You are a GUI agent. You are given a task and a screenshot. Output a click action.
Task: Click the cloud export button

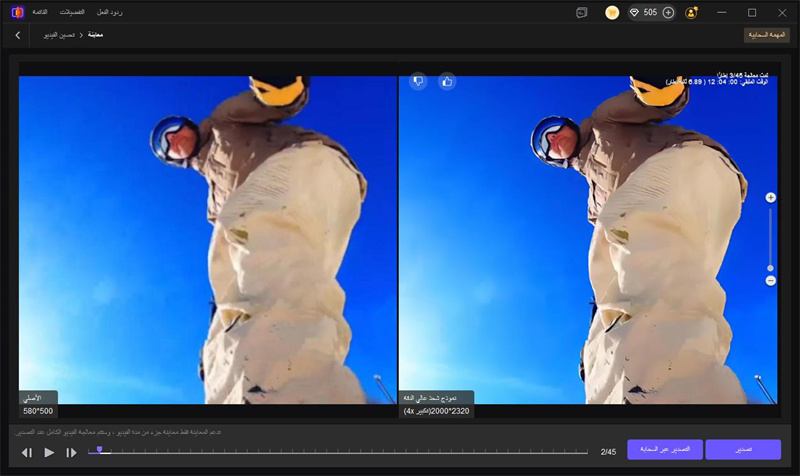pos(665,450)
